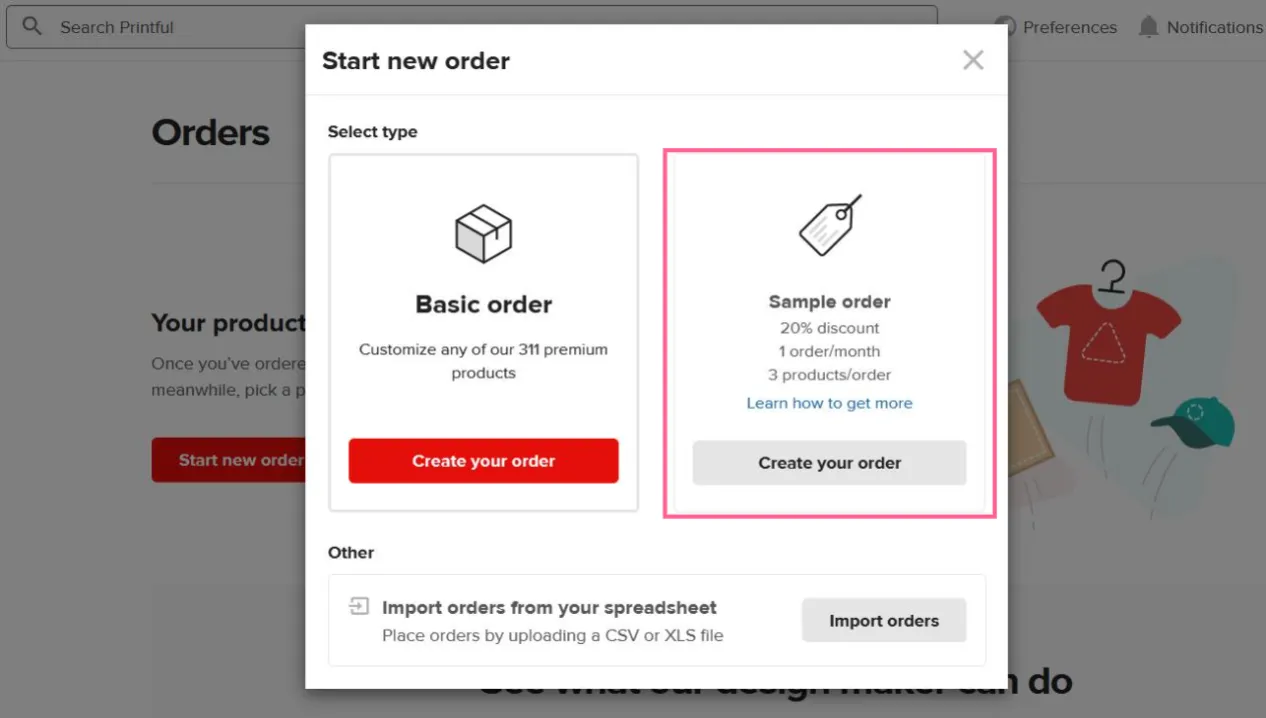This screenshot has height=718, width=1266.
Task: Click the red t-shirt illustration
Action: (x=1109, y=331)
